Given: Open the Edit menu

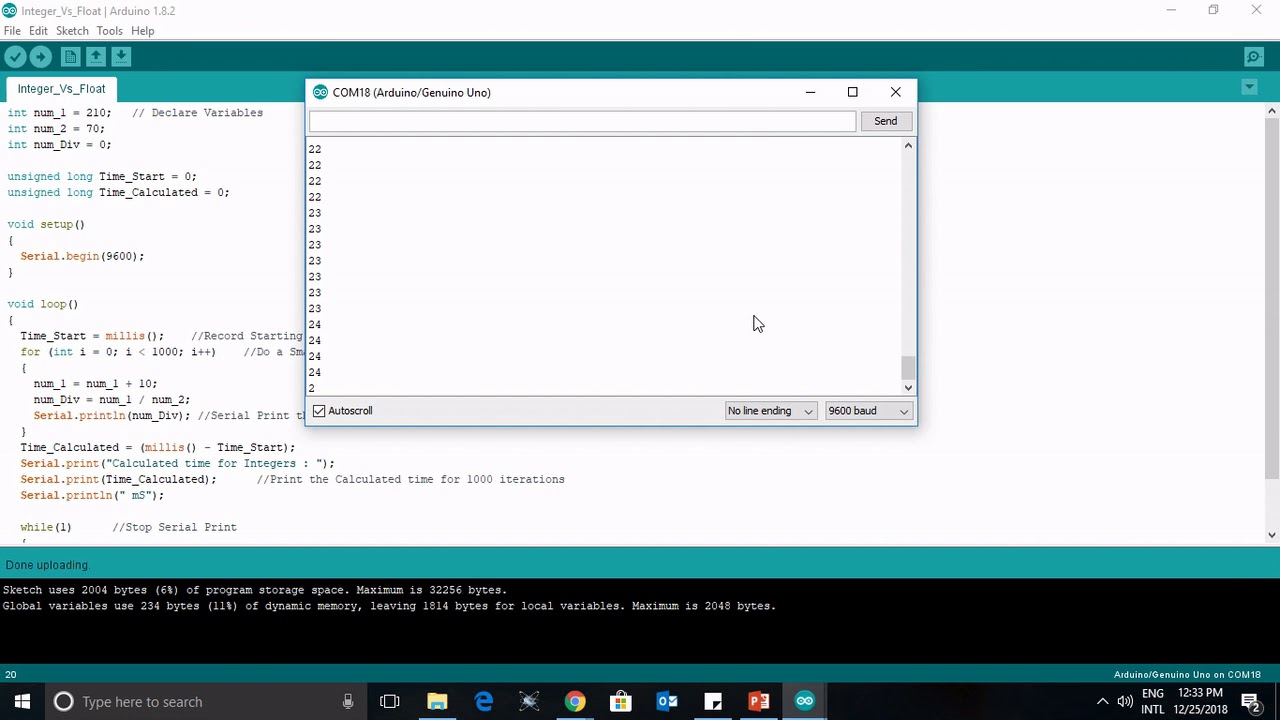Looking at the screenshot, I should [38, 31].
